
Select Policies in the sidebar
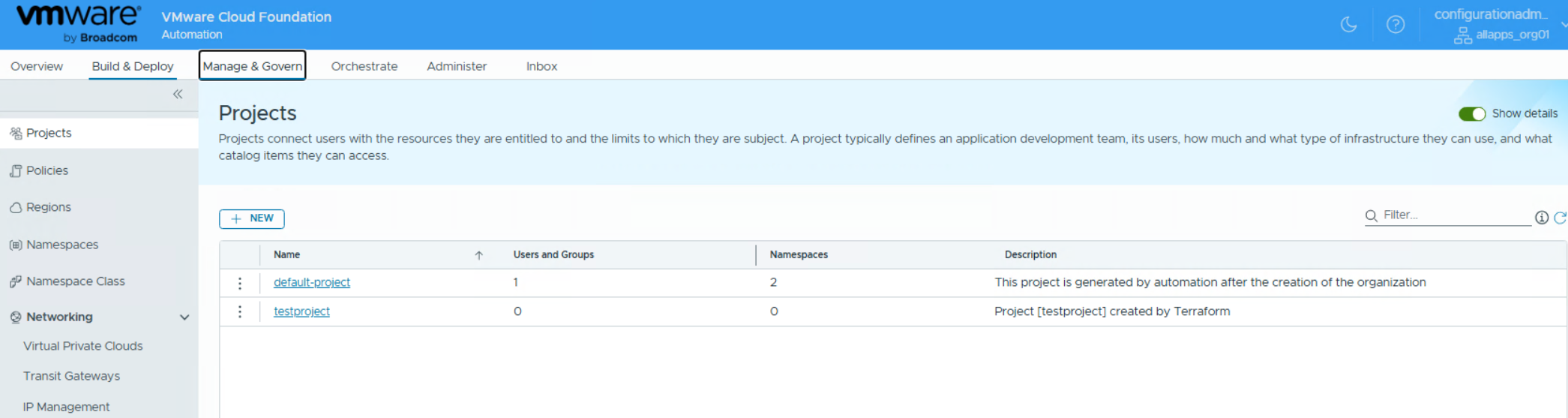pyautogui.click(x=47, y=170)
